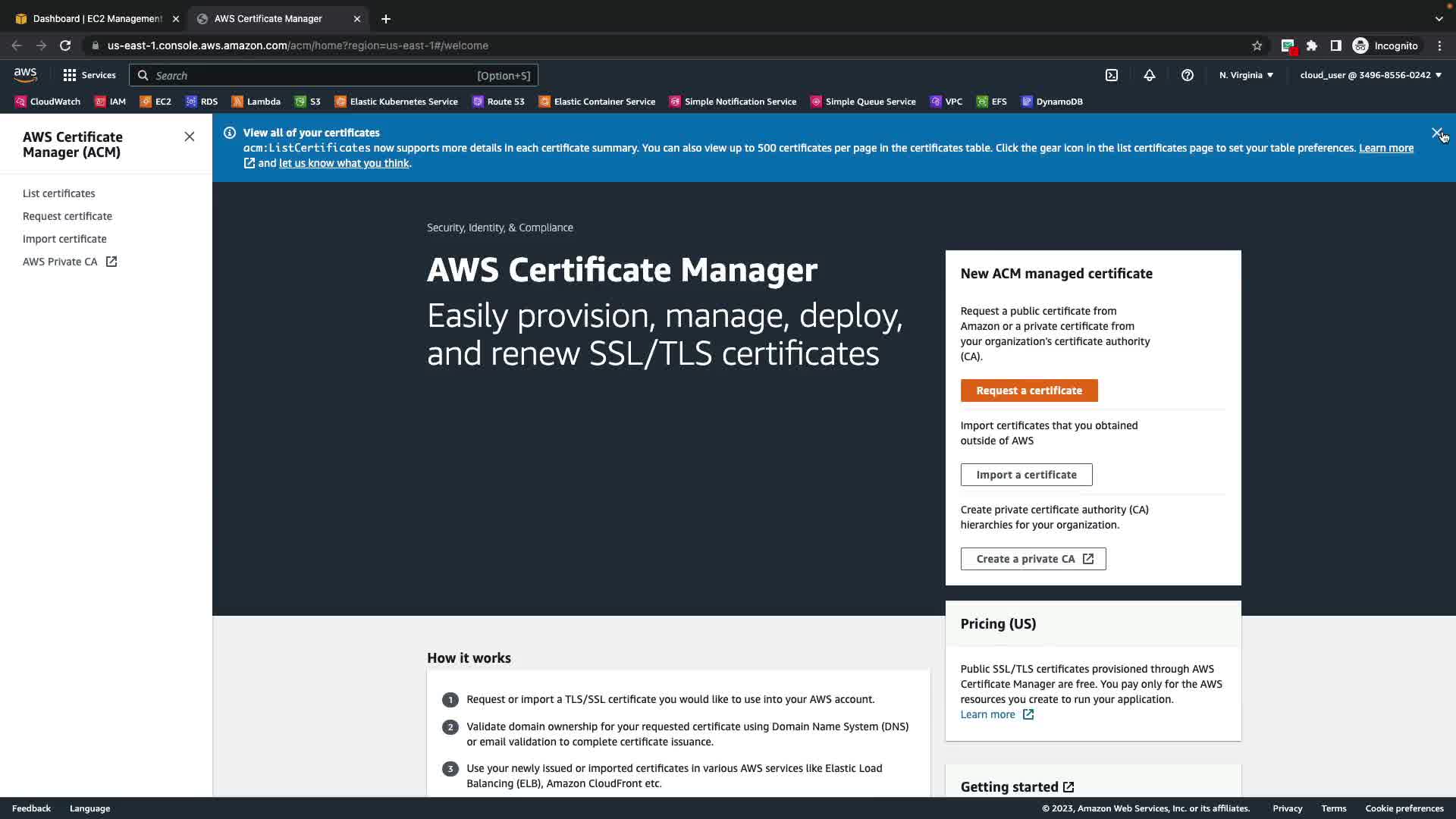Click the help question mark icon
This screenshot has height=819, width=1456.
[1187, 75]
